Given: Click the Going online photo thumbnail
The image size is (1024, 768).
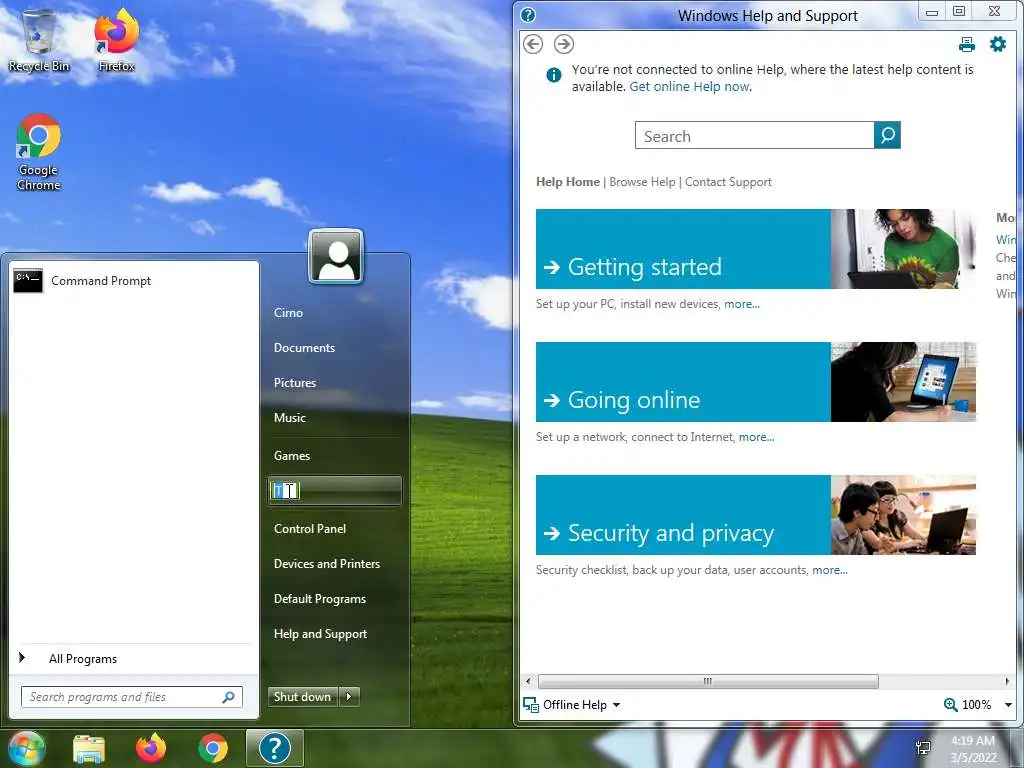Looking at the screenshot, I should pyautogui.click(x=903, y=382).
